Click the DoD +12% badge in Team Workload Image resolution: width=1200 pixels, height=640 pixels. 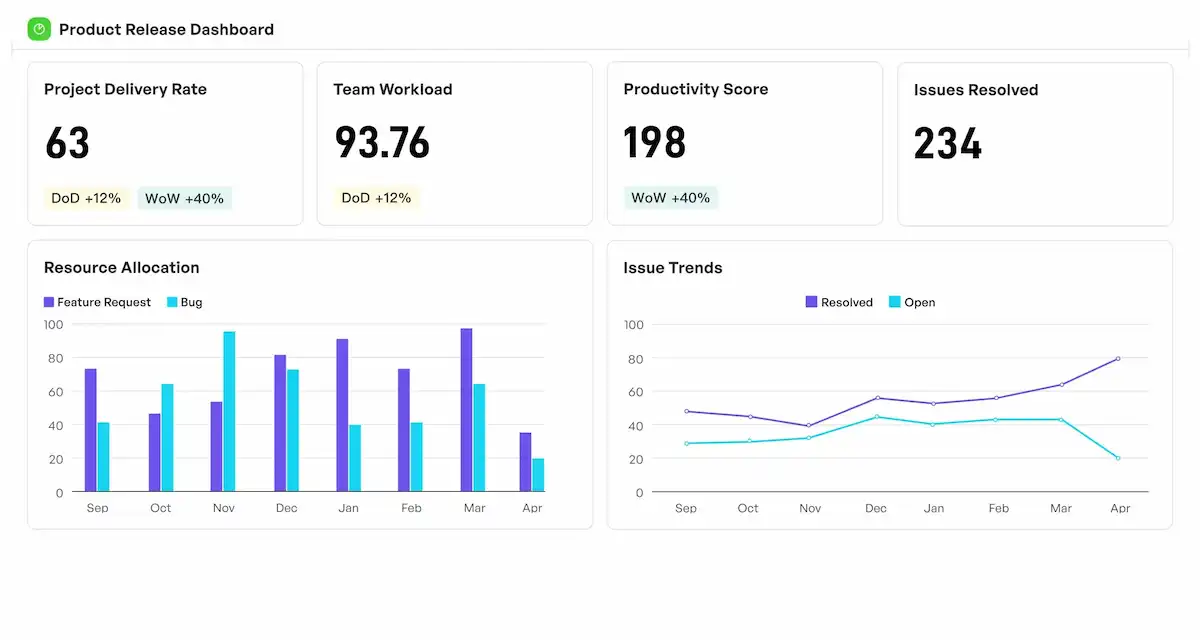click(376, 198)
